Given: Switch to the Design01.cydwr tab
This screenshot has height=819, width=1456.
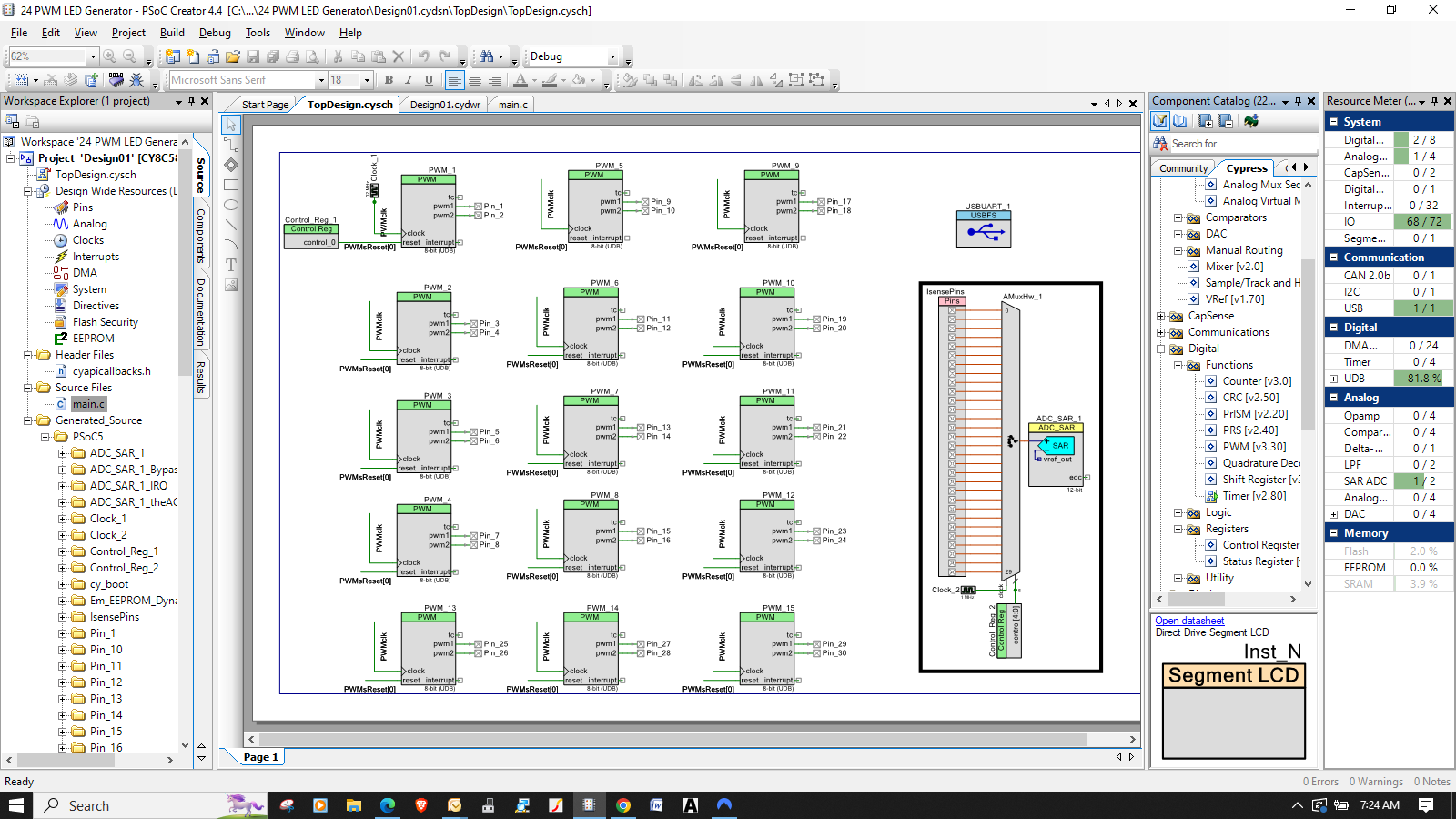Looking at the screenshot, I should [x=445, y=105].
